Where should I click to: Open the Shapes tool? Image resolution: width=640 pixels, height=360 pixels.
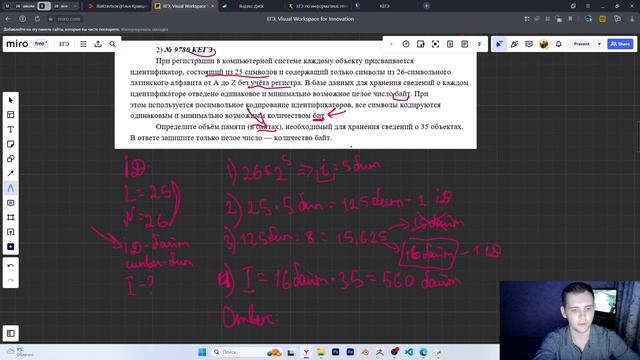(11, 159)
